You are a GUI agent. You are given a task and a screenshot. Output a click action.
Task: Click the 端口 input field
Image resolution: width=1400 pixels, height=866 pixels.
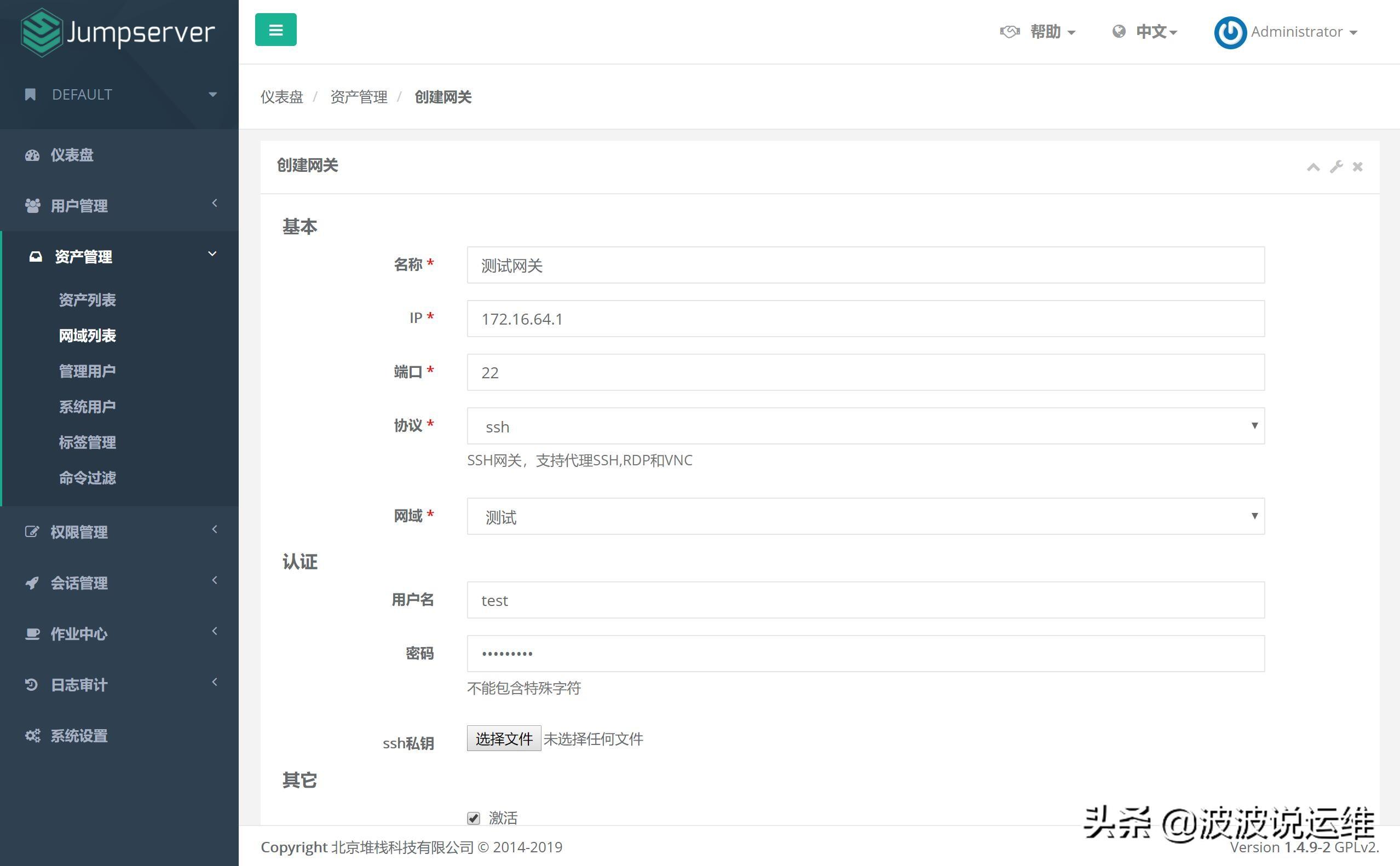coord(866,372)
